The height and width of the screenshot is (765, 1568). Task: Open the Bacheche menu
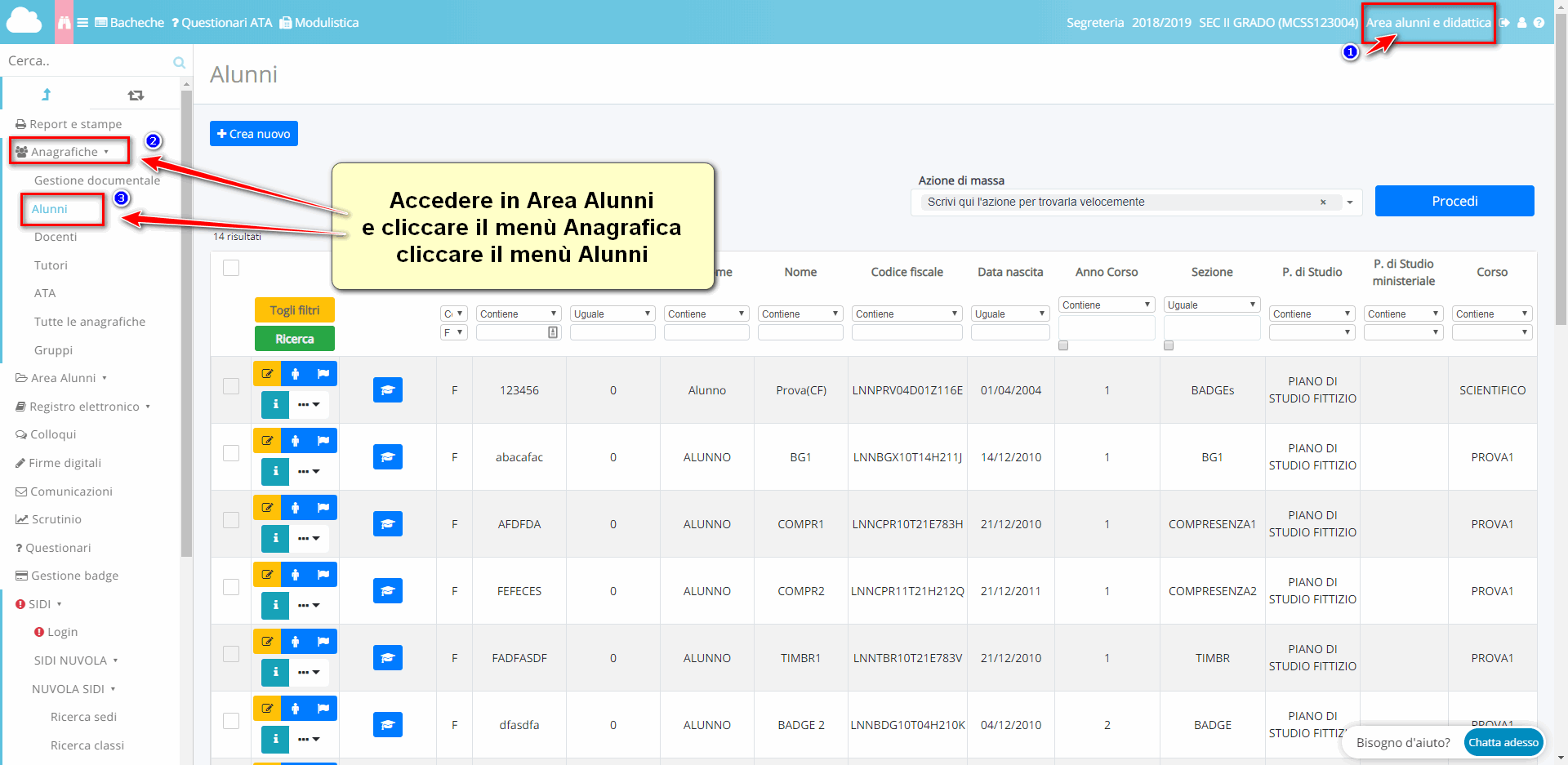click(x=129, y=23)
